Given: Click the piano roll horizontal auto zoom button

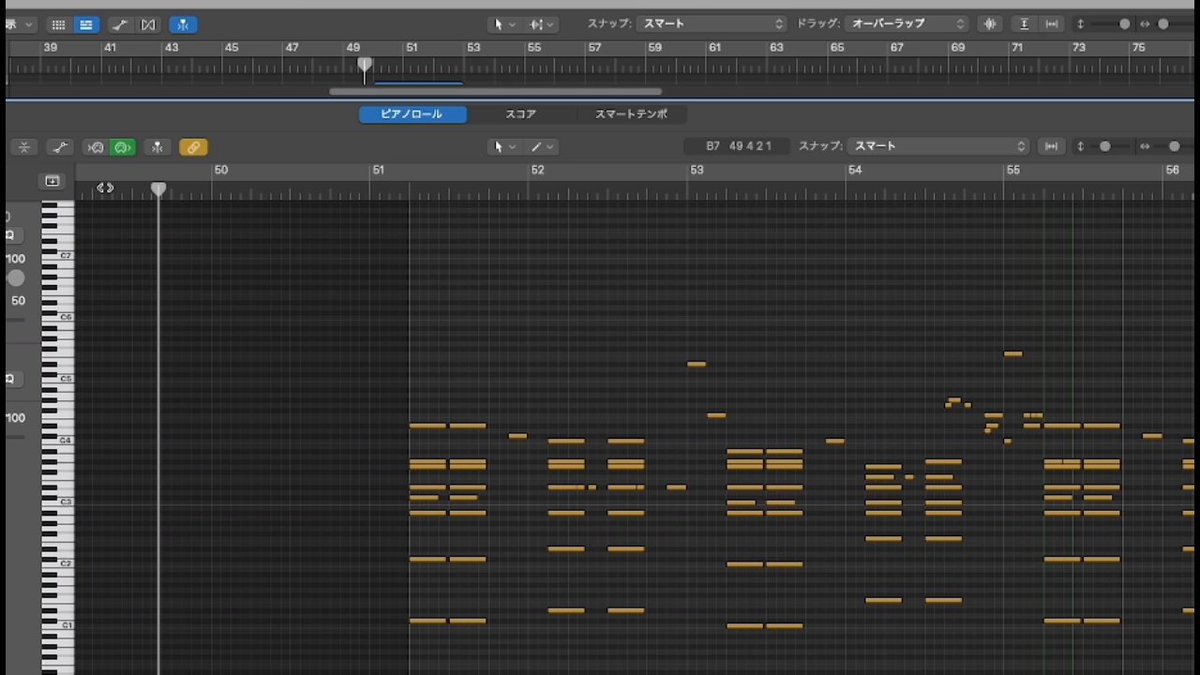Looking at the screenshot, I should pos(1051,146).
